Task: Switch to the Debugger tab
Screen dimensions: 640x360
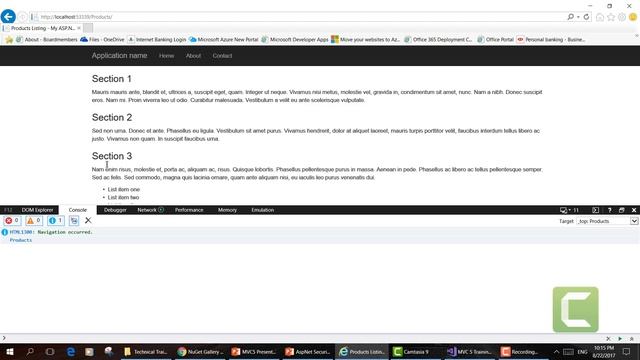Action: click(x=115, y=210)
